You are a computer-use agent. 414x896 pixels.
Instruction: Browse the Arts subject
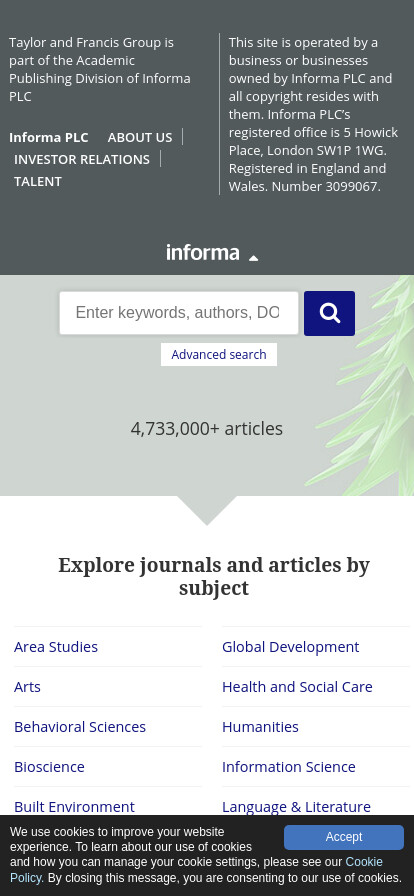pos(27,687)
